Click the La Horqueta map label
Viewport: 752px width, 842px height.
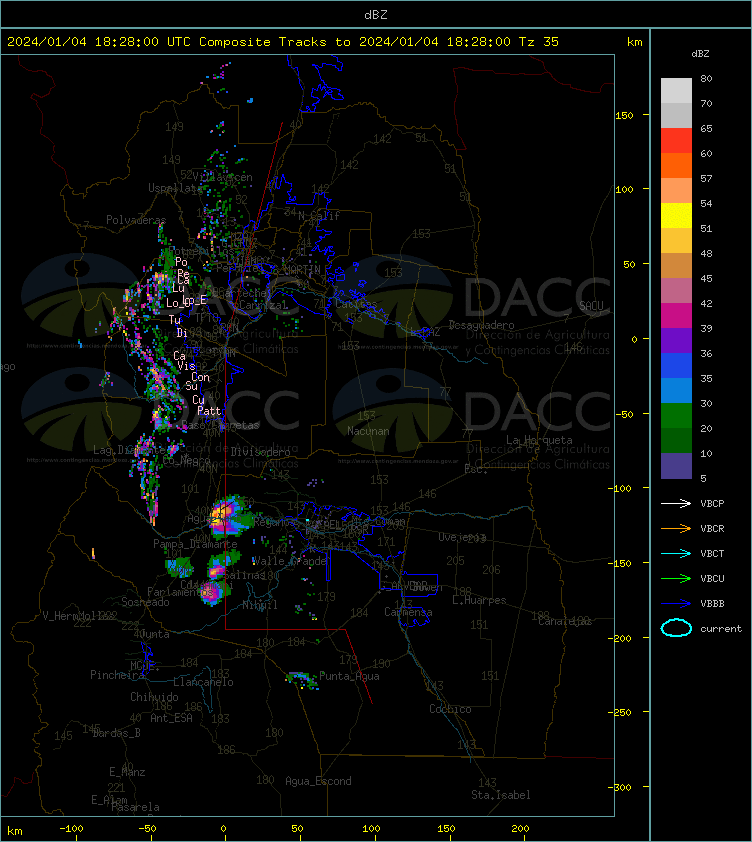[x=539, y=440]
